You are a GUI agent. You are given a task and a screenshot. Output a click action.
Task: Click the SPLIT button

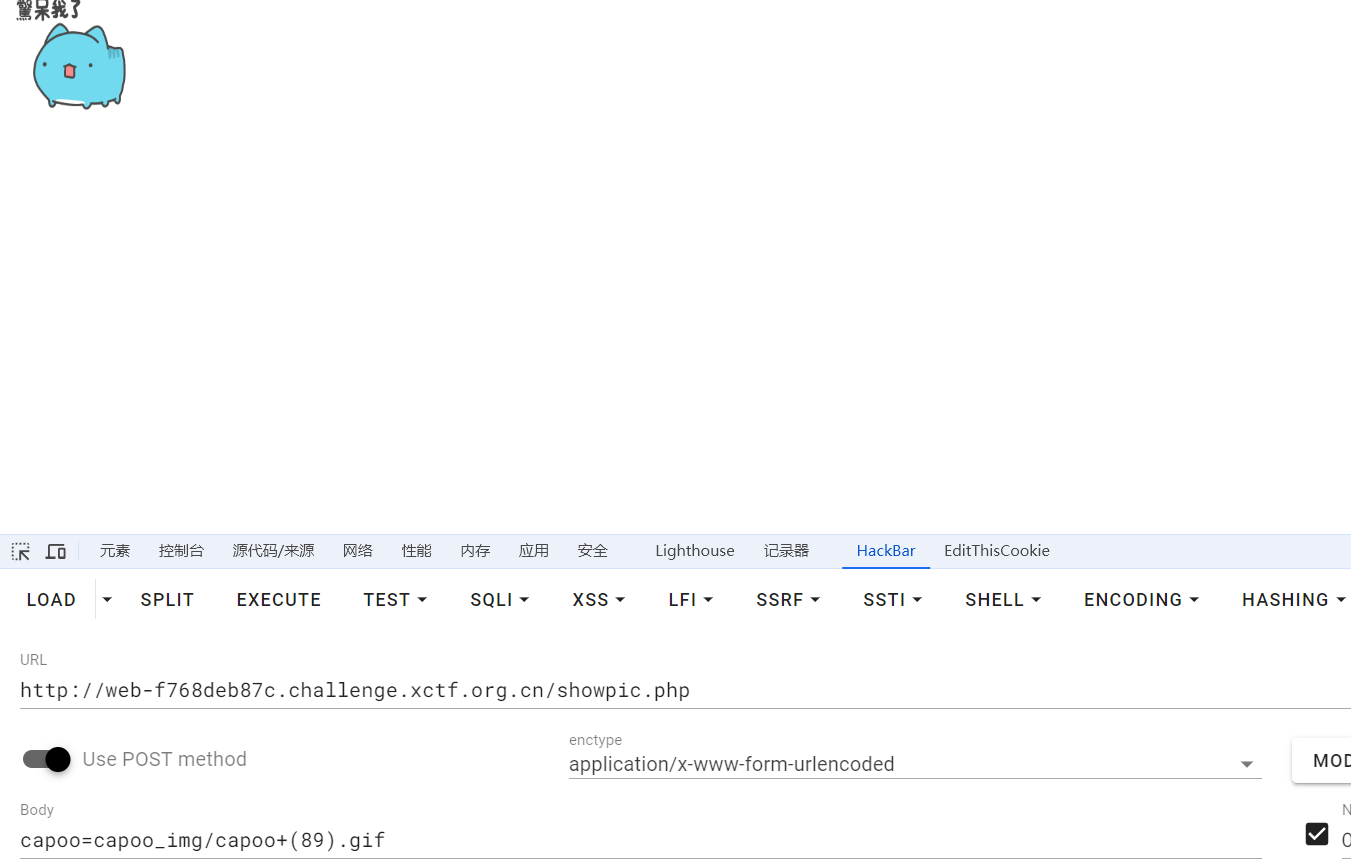167,600
